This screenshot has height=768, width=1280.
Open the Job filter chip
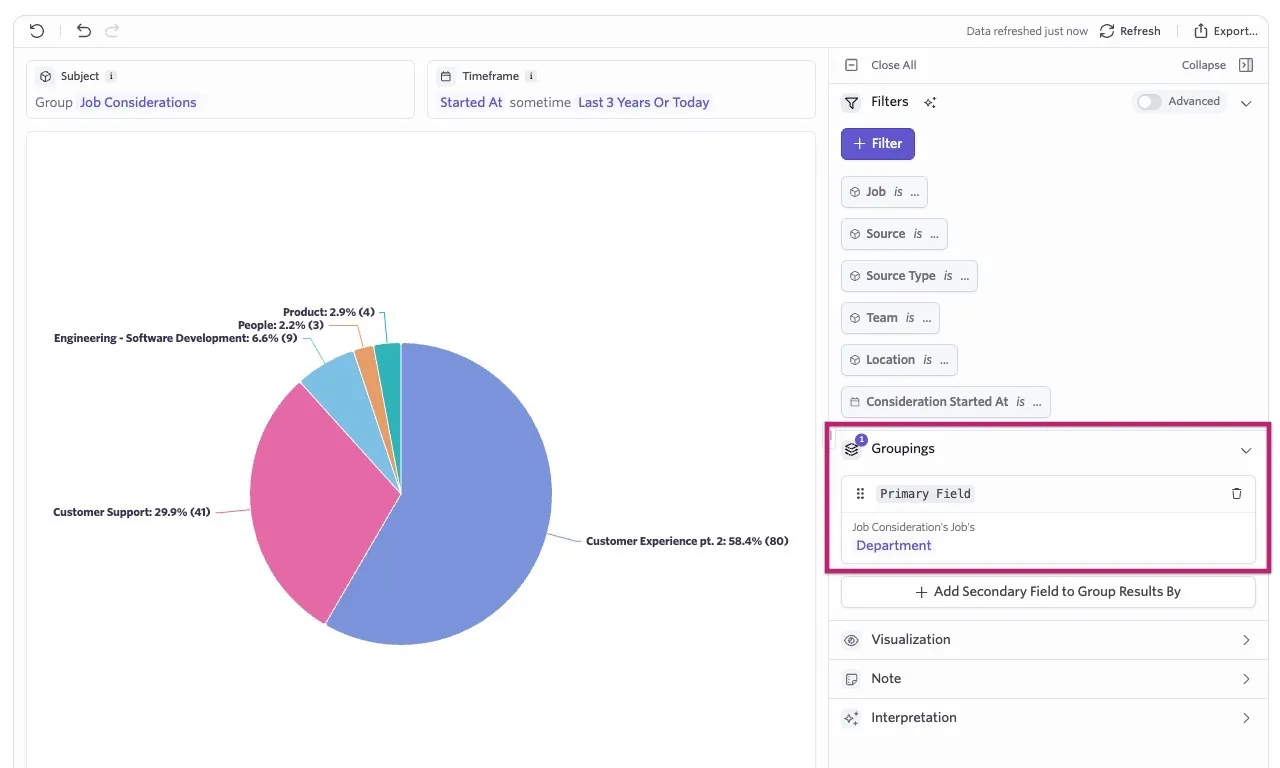coord(884,192)
